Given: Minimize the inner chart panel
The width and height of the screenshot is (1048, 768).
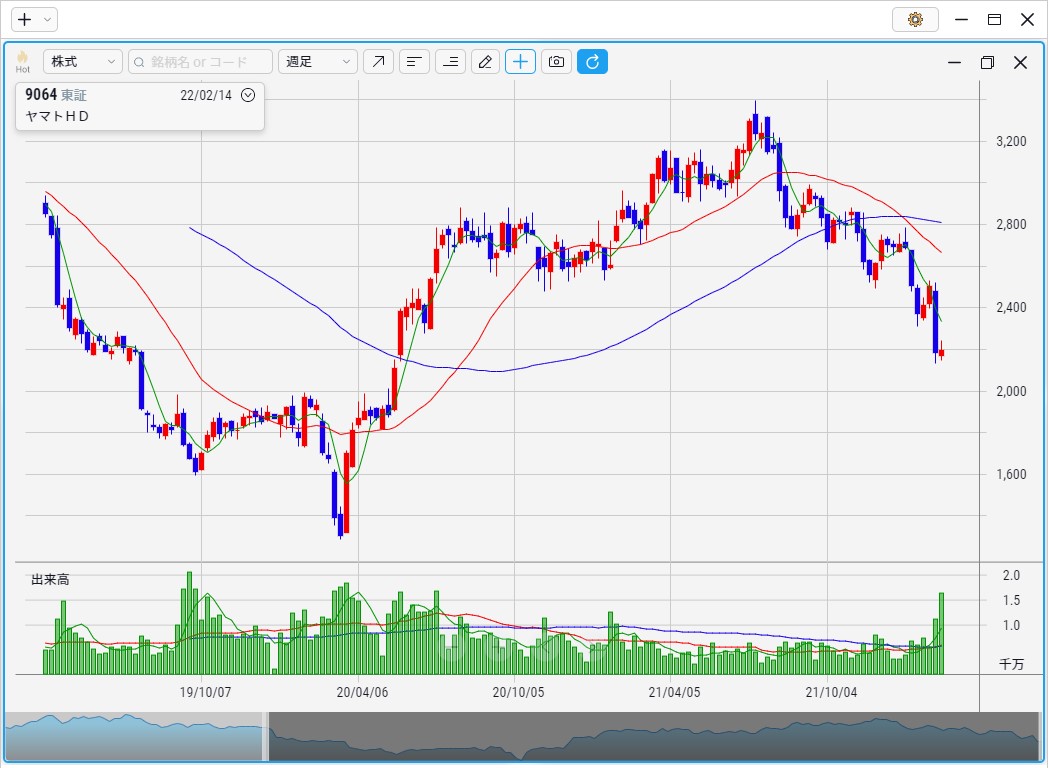Looking at the screenshot, I should 954,62.
